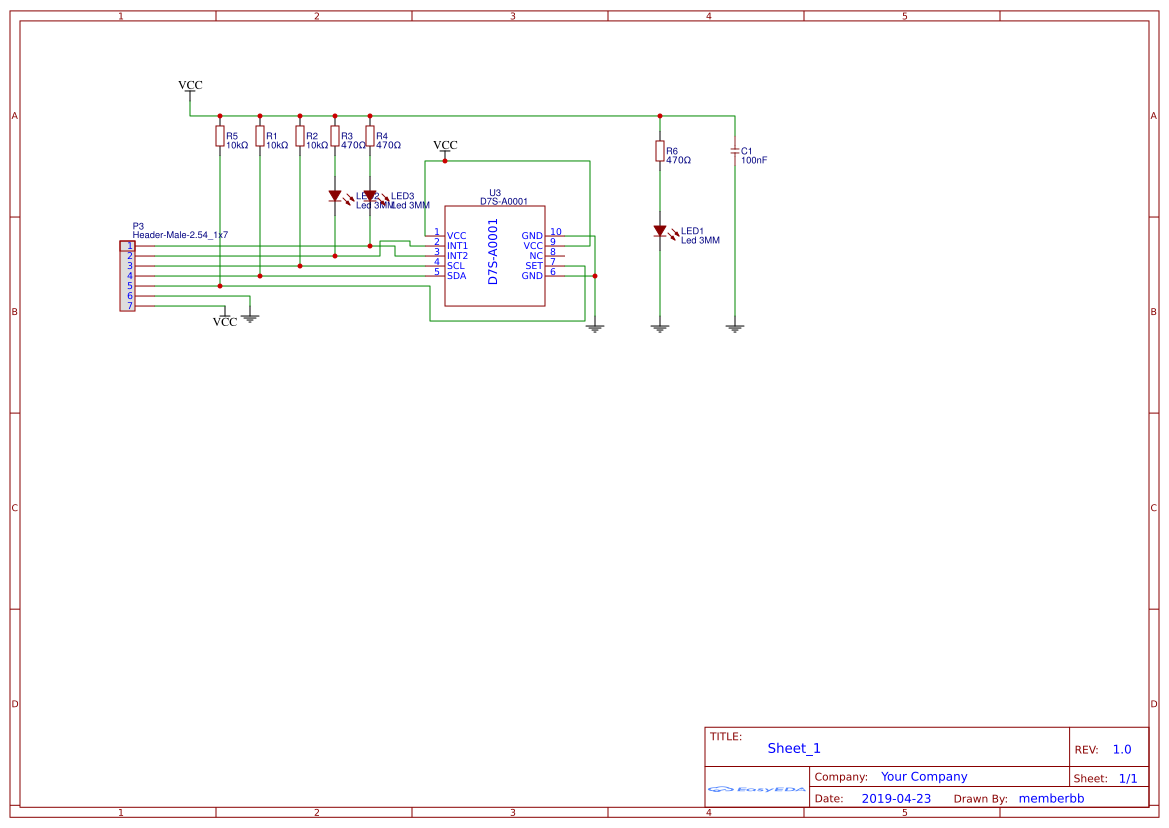Select resistor R1 10kΩ symbol
This screenshot has width=1169, height=828.
(x=260, y=137)
